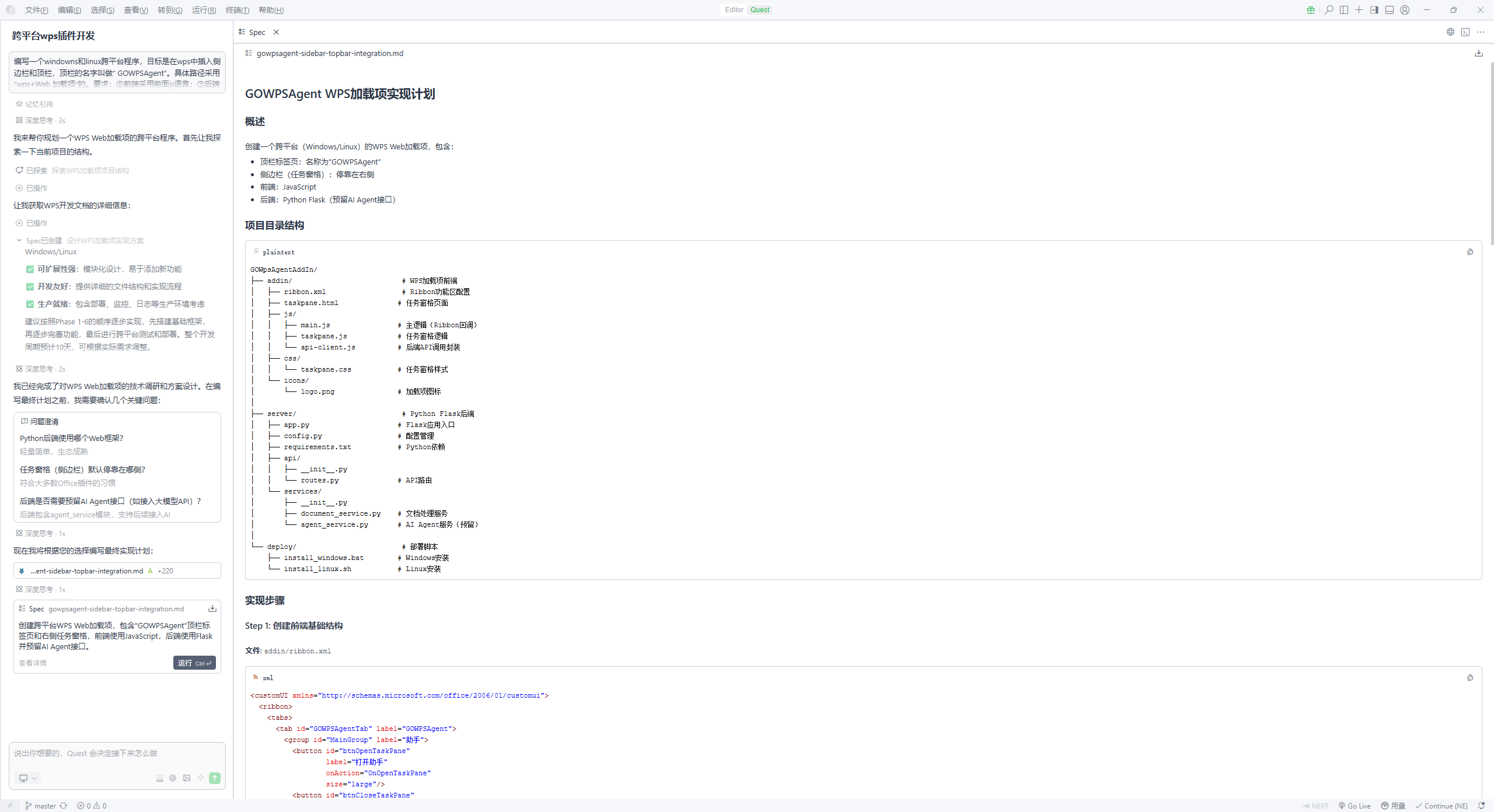
Task: Switch to Editor mode in title bar
Action: [734, 10]
